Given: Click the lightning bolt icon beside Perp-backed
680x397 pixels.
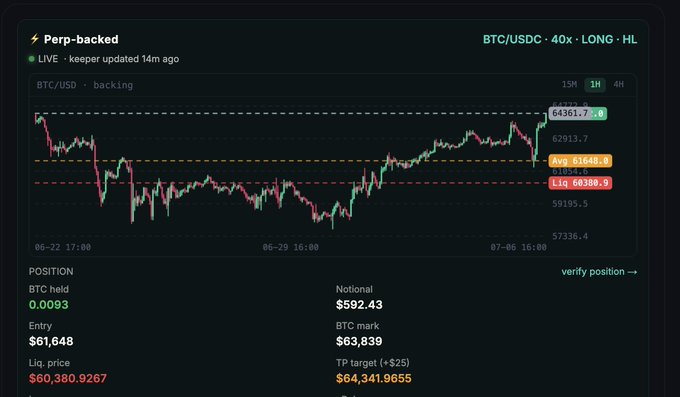Looking at the screenshot, I should pos(34,39).
